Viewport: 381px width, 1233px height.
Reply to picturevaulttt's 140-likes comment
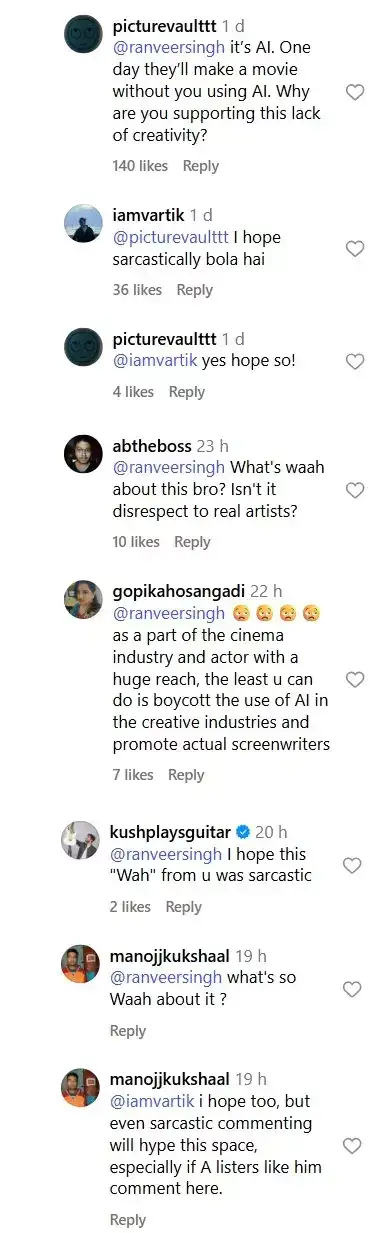(x=201, y=166)
